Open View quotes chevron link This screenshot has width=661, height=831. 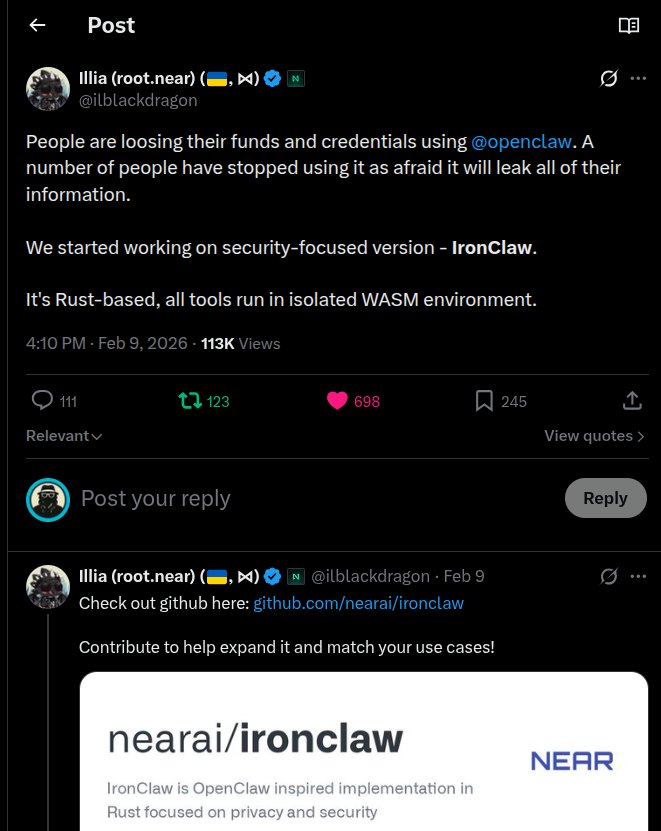pyautogui.click(x=594, y=436)
